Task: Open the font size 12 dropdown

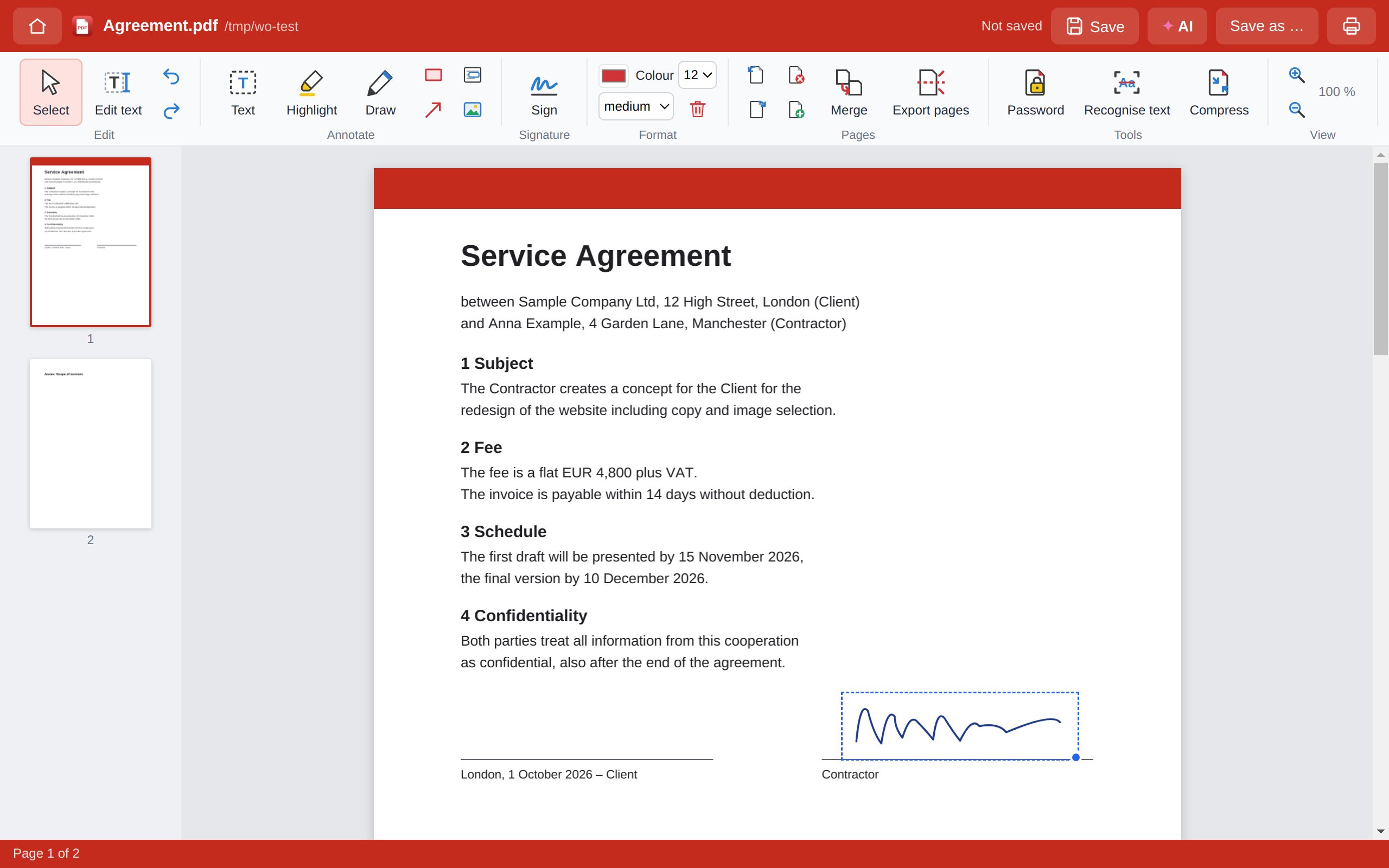Action: point(697,75)
